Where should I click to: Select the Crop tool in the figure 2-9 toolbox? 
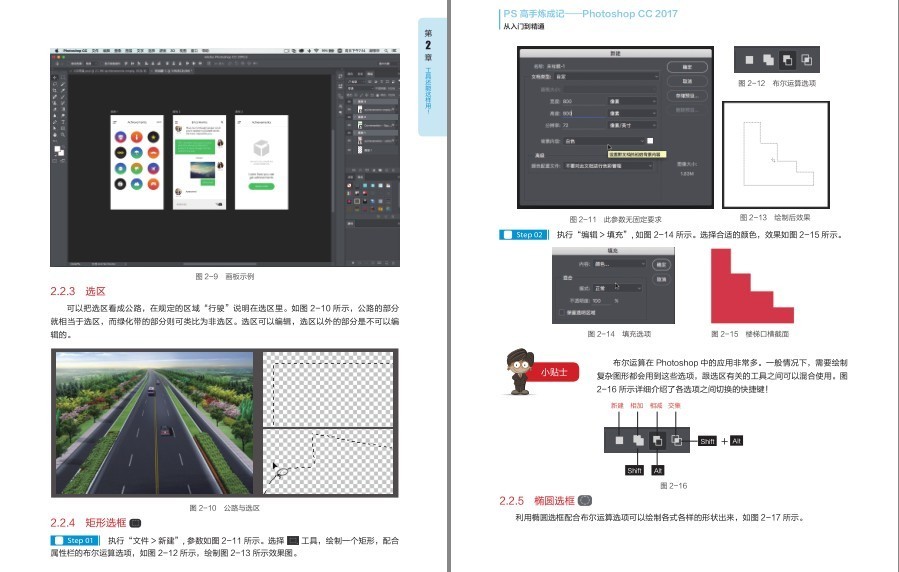pyautogui.click(x=54, y=91)
